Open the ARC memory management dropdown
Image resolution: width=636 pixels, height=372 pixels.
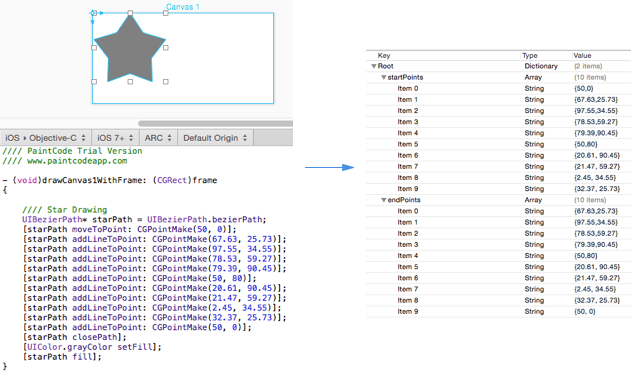pyautogui.click(x=158, y=138)
